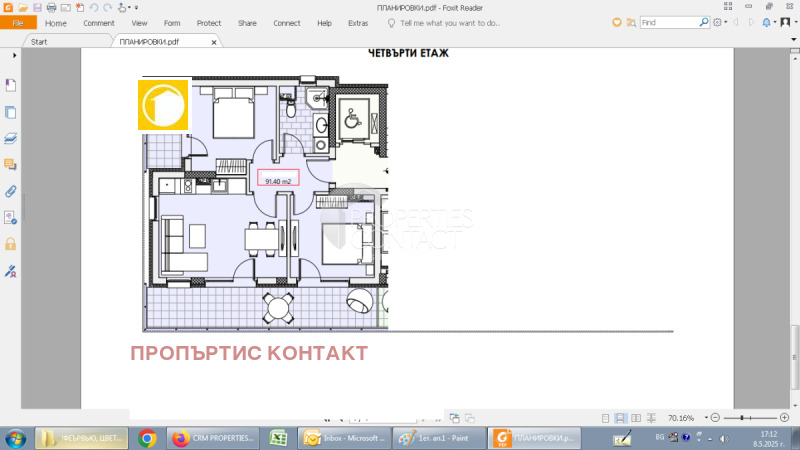This screenshot has height=450, width=800.
Task: Open the Extras ribbon tab
Action: [358, 23]
